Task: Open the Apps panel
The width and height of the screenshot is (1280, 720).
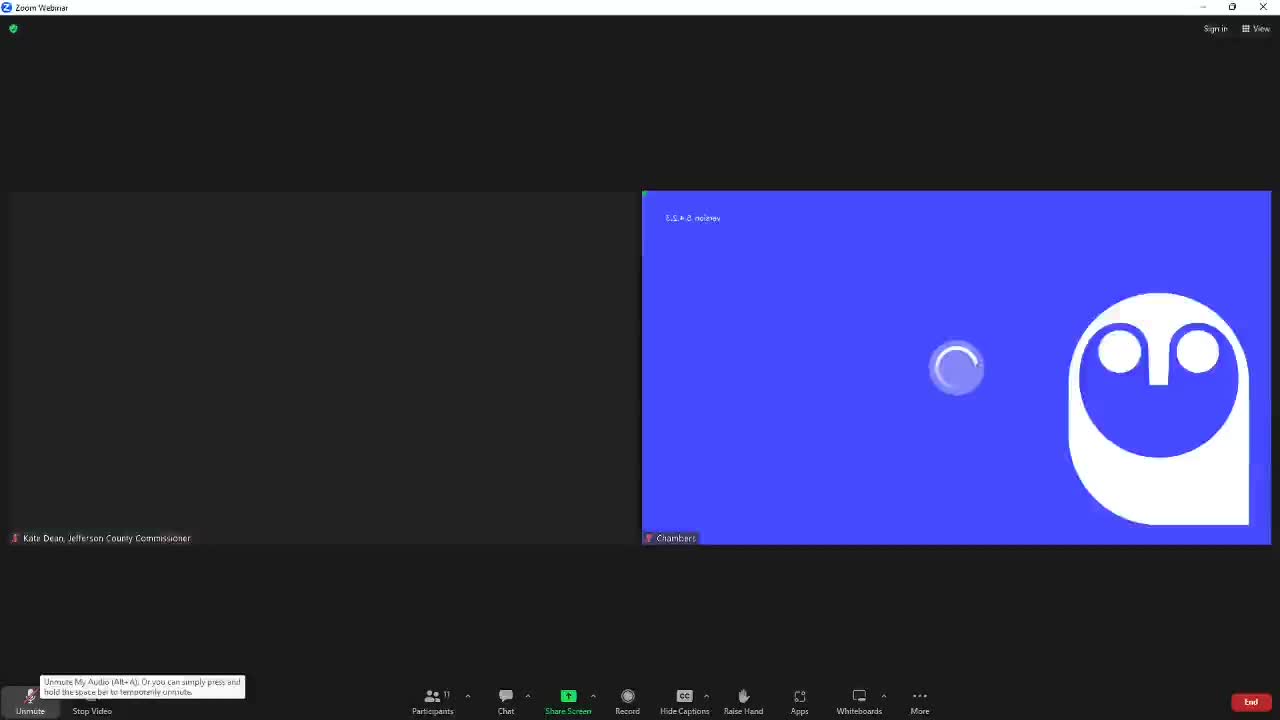Action: [x=799, y=701]
